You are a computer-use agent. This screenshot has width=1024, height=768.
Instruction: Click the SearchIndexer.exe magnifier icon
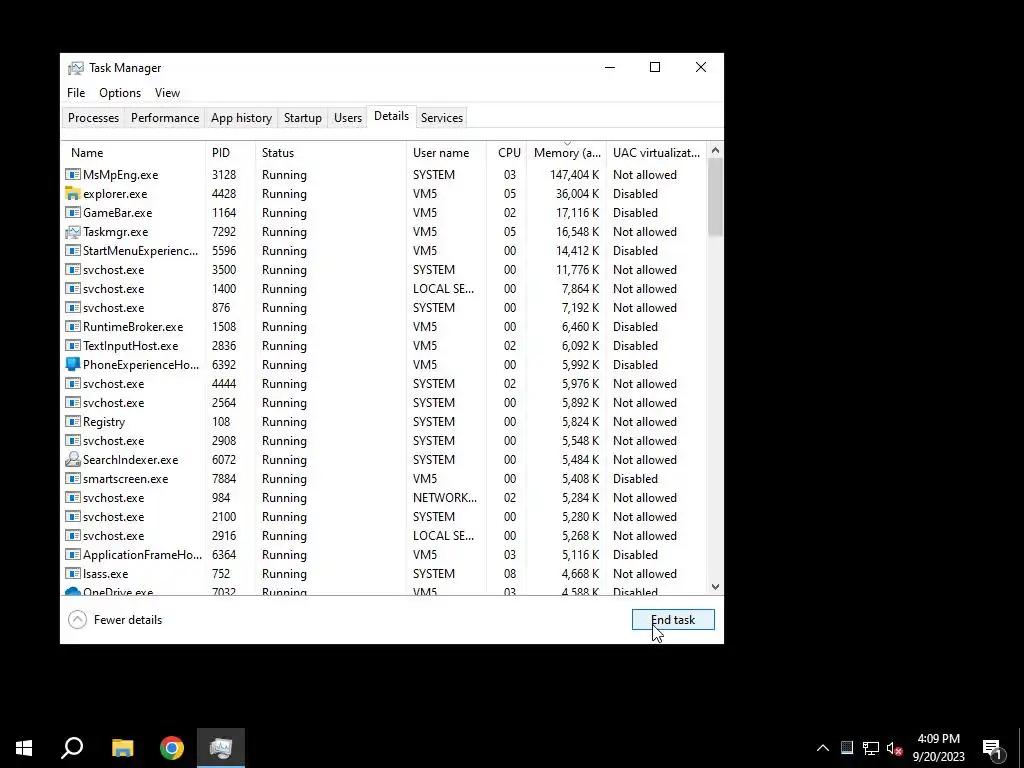72,460
